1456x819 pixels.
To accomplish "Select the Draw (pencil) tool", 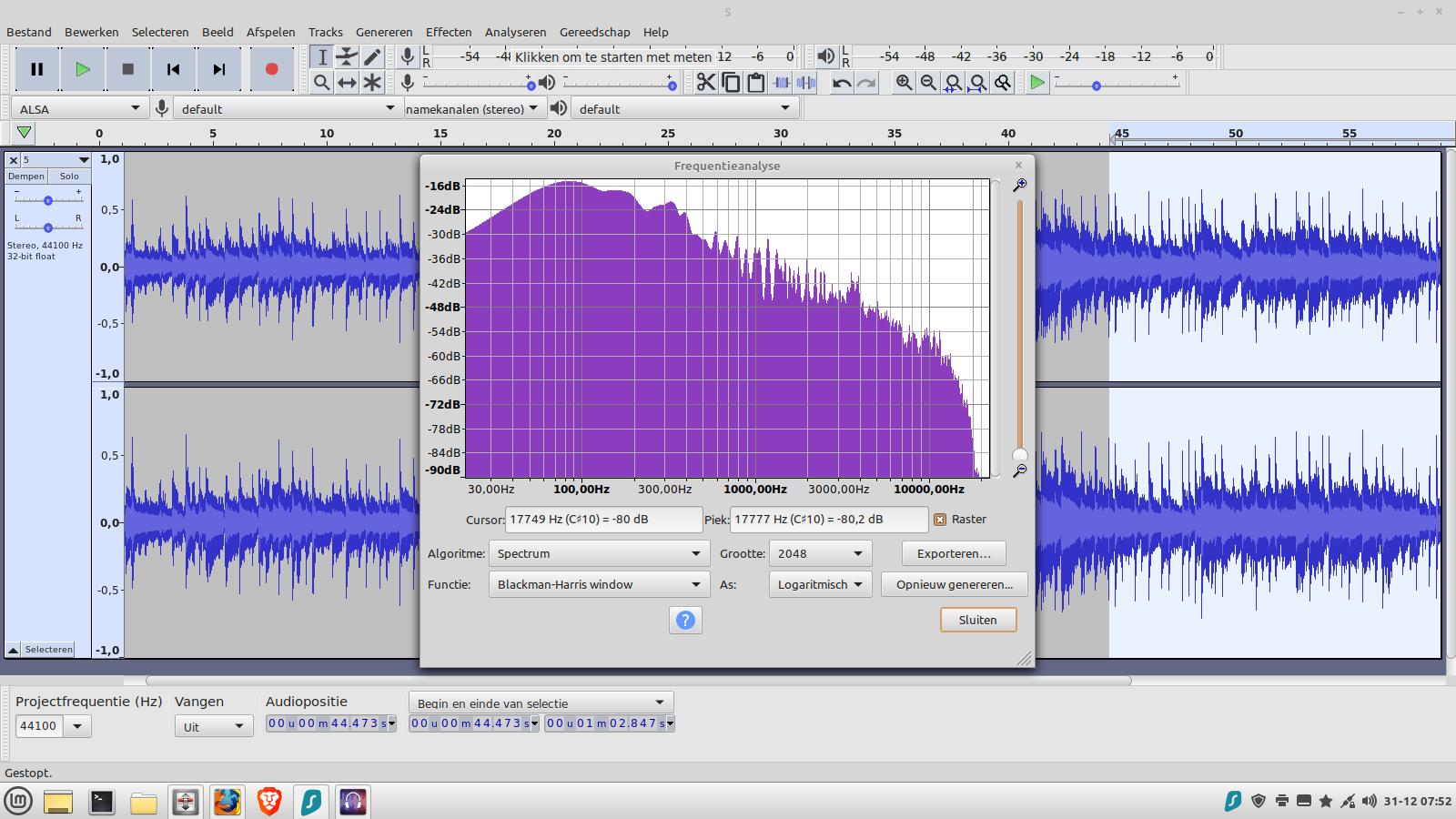I will [x=372, y=57].
